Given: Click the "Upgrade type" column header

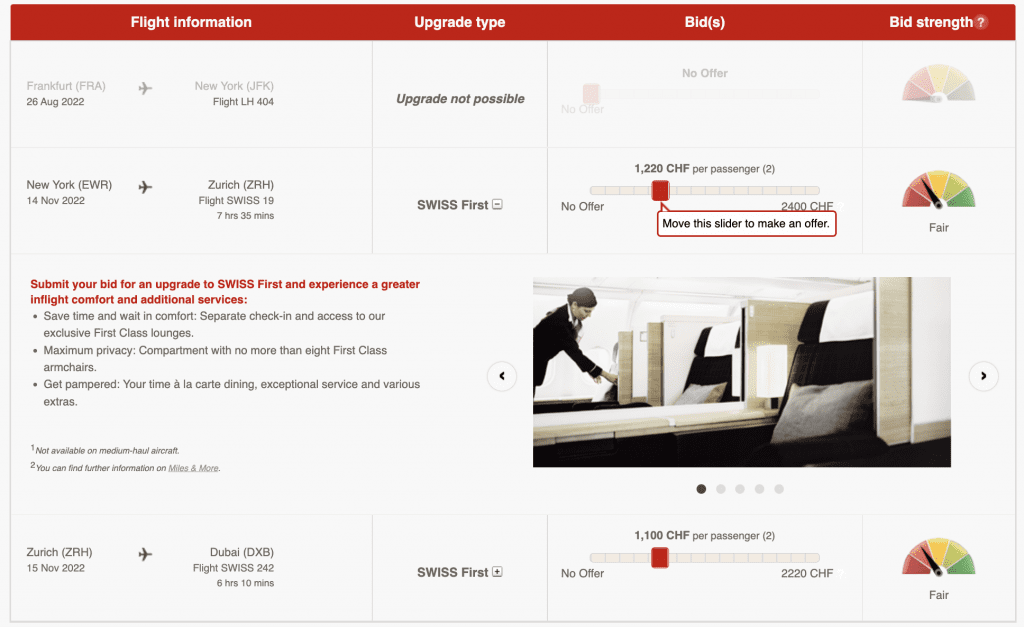Looking at the screenshot, I should [x=460, y=22].
